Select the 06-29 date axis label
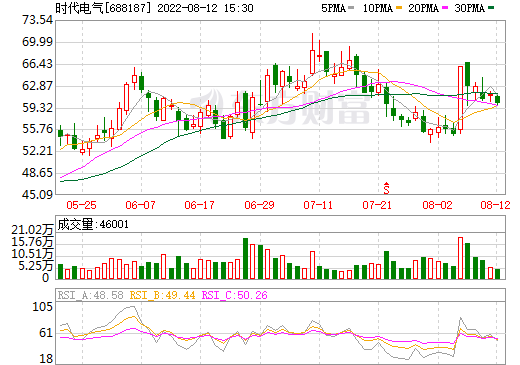The width and height of the screenshot is (520, 365). tap(259, 205)
